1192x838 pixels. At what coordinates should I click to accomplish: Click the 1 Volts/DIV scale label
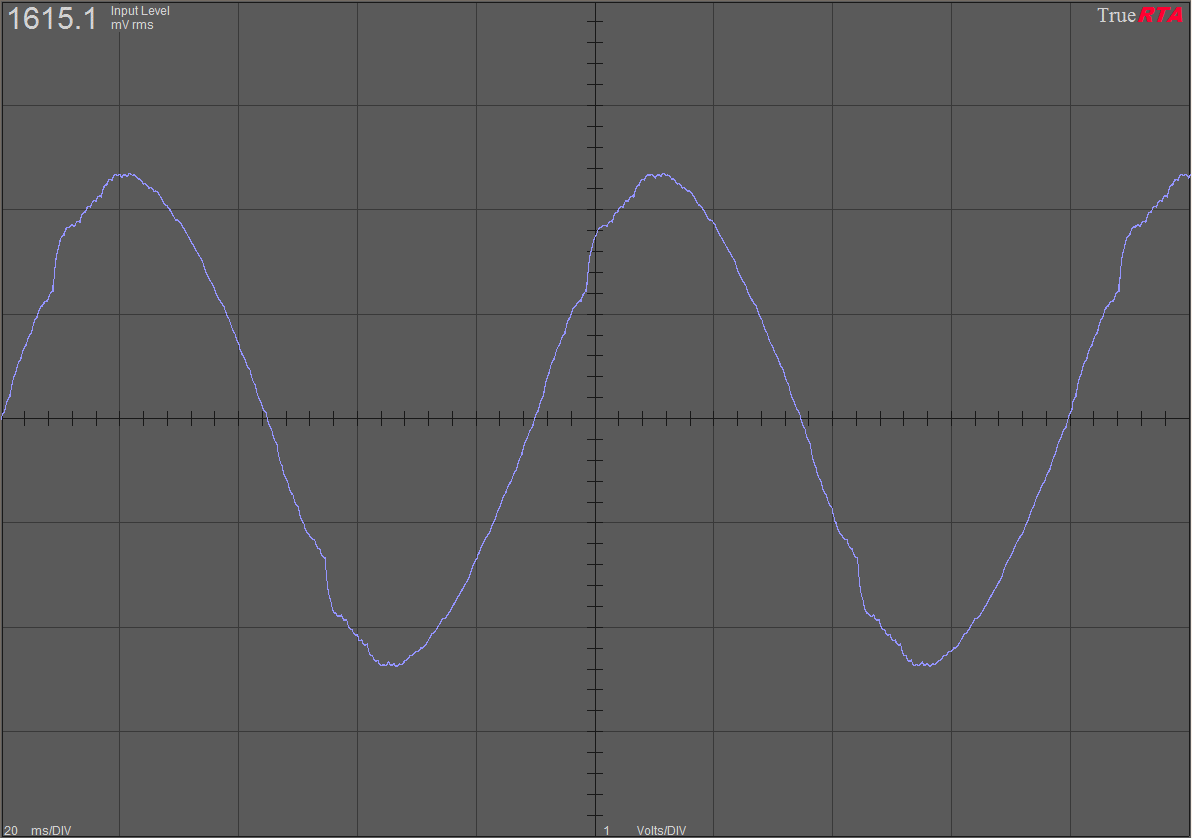[x=645, y=830]
